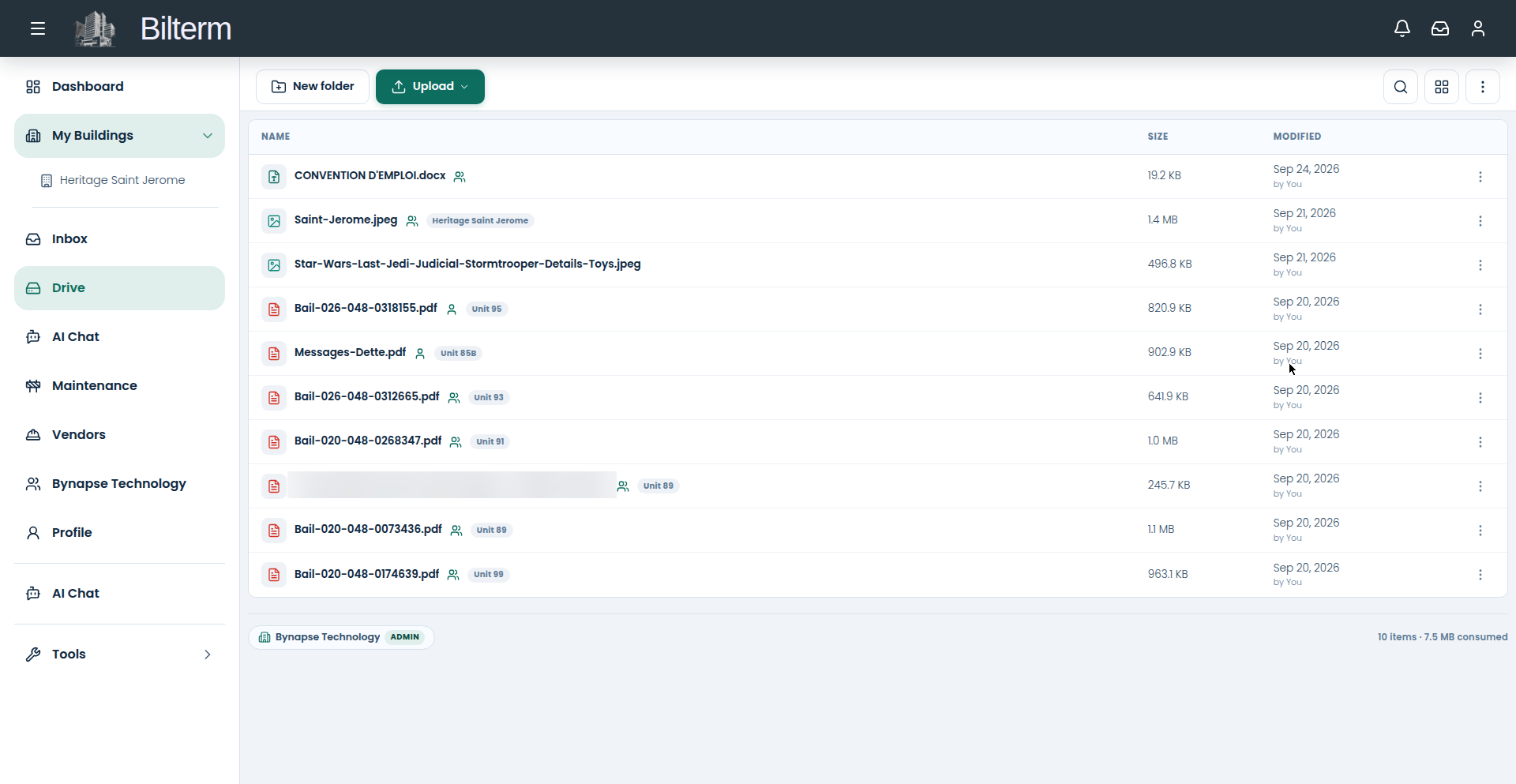
Task: Click PDF icon of Bail-026-048-0318155.pdf
Action: coord(274,309)
